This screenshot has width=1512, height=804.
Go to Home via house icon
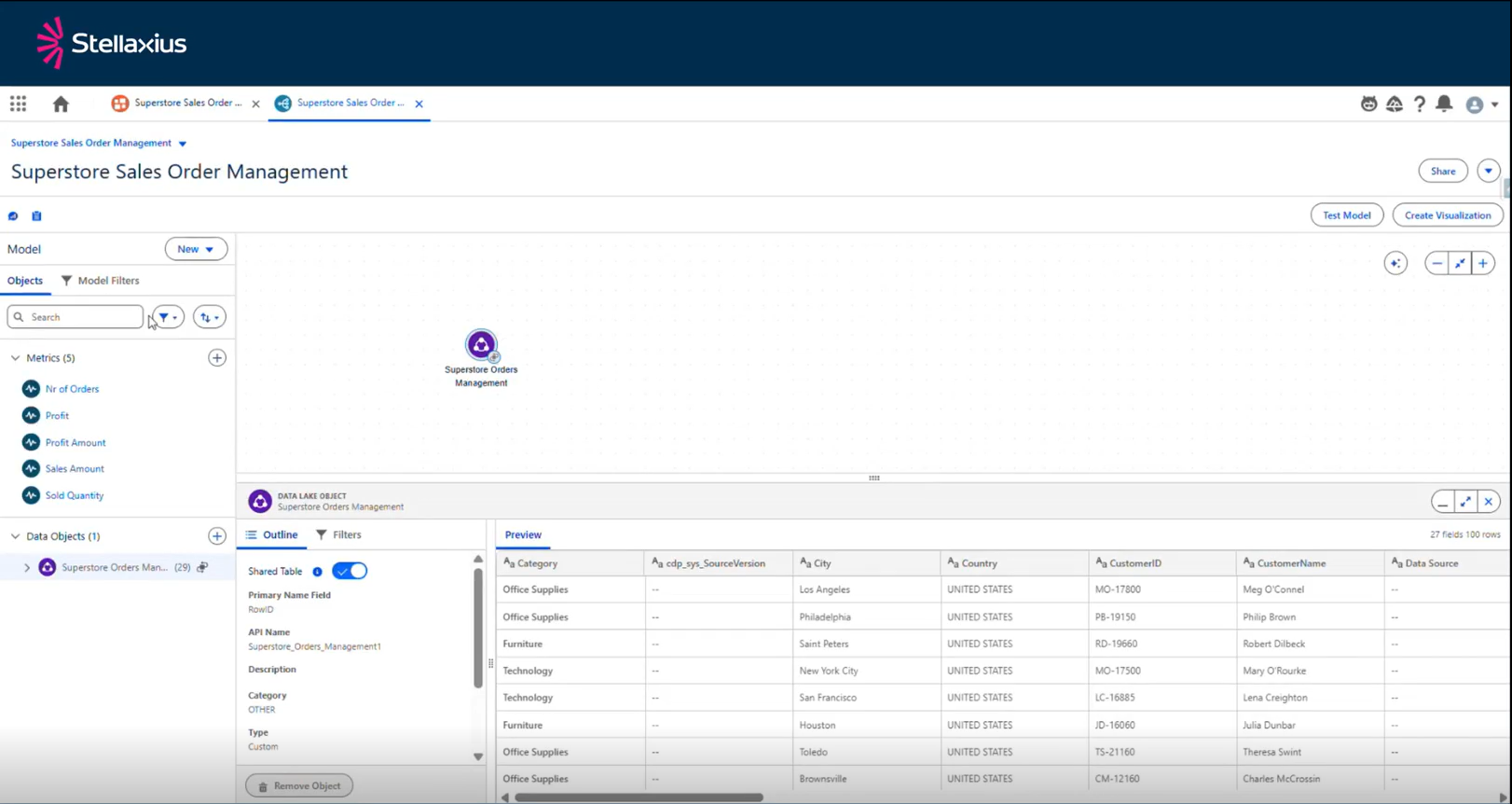coord(61,104)
